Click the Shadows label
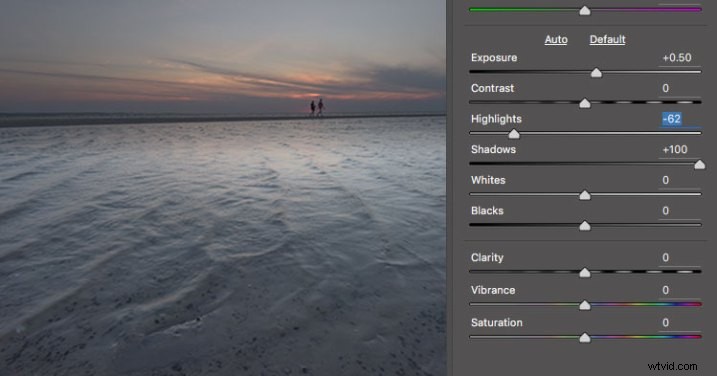Screen dimensions: 717x376 point(493,150)
